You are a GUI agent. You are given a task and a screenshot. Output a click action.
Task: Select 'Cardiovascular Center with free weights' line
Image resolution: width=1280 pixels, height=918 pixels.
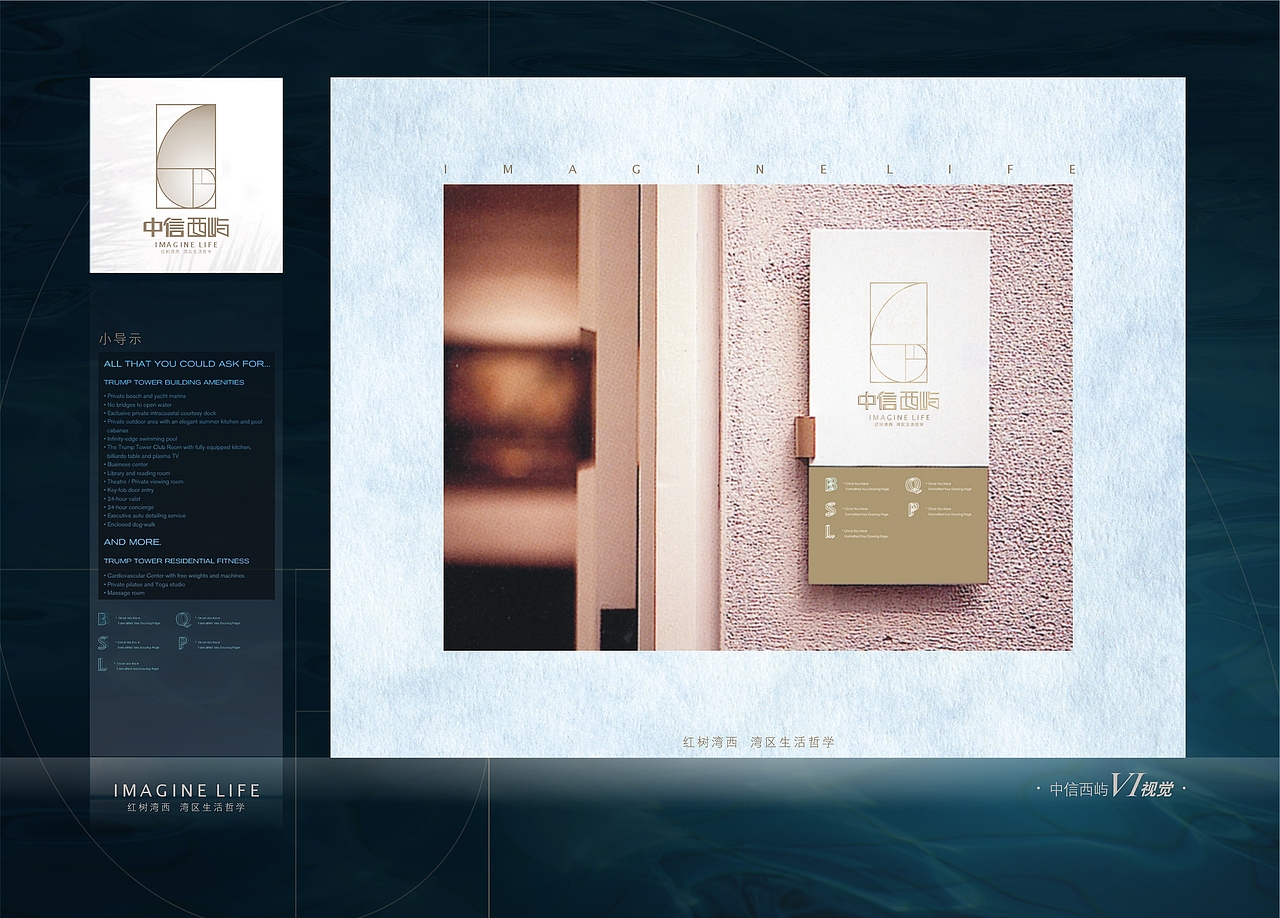coord(174,576)
